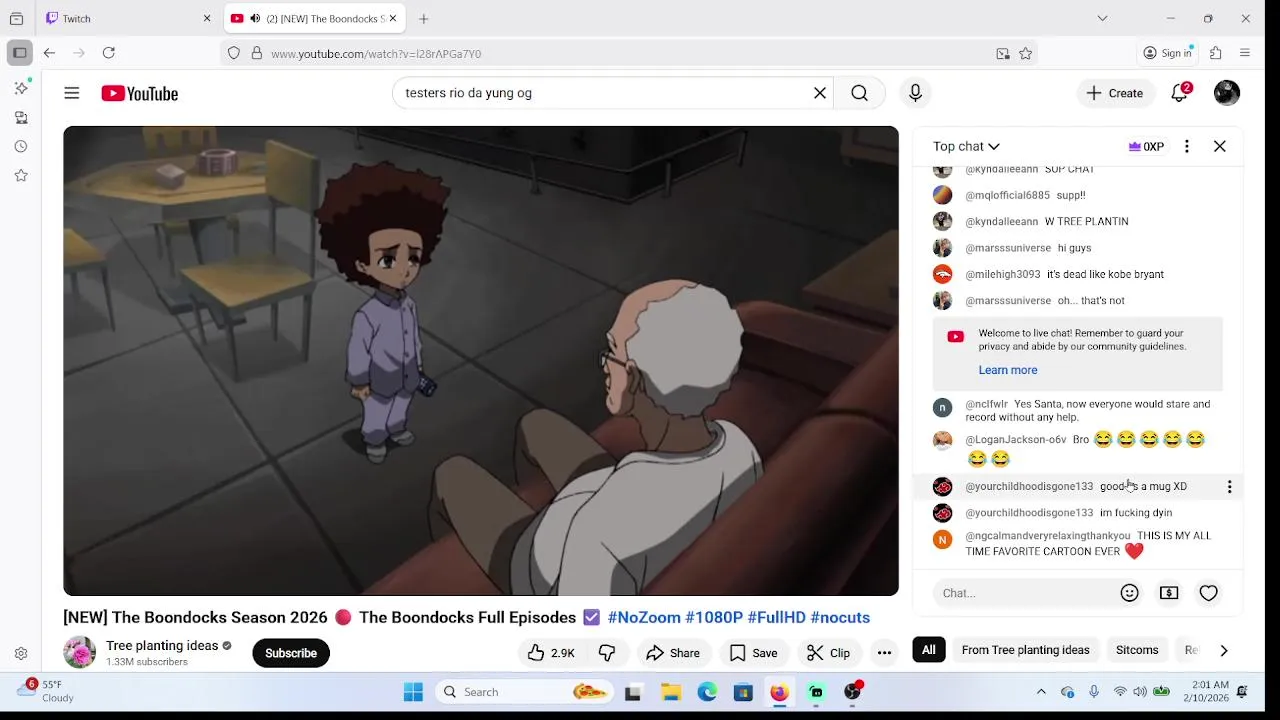This screenshot has height=720, width=1280.
Task: Open options for yourchildhoodisgone133 message
Action: click(1229, 487)
